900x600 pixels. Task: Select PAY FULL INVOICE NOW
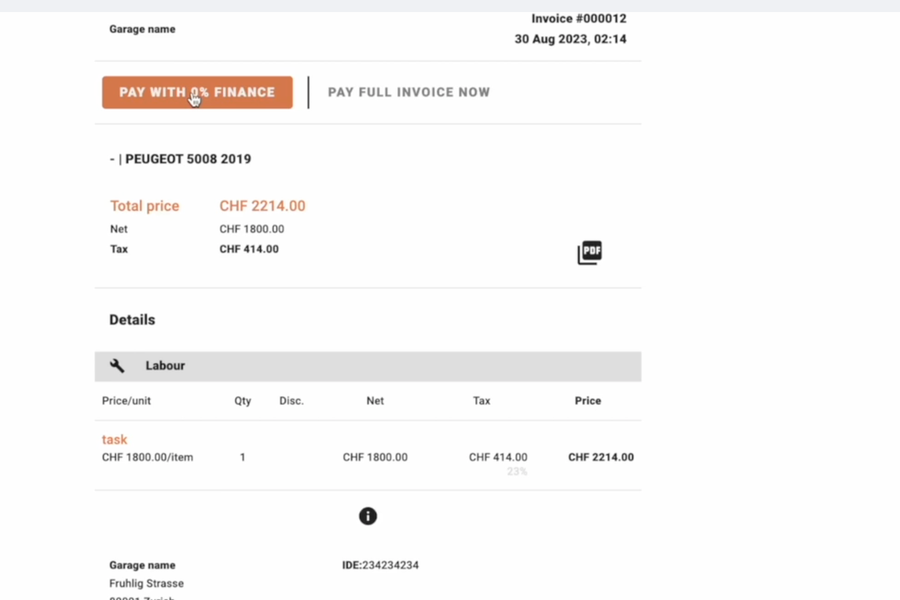point(408,91)
